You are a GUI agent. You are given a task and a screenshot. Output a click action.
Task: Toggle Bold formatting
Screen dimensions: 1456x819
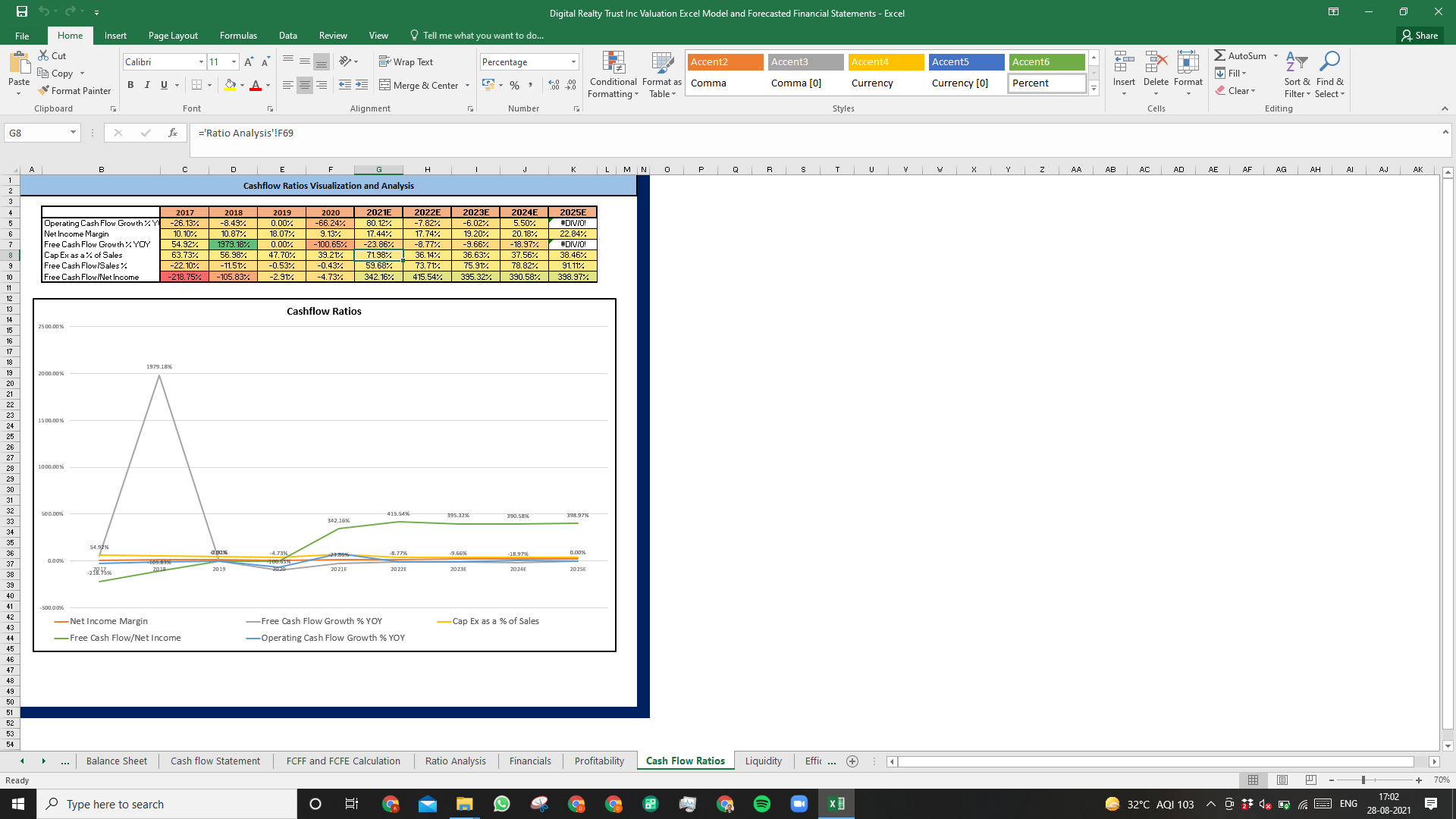(x=130, y=85)
